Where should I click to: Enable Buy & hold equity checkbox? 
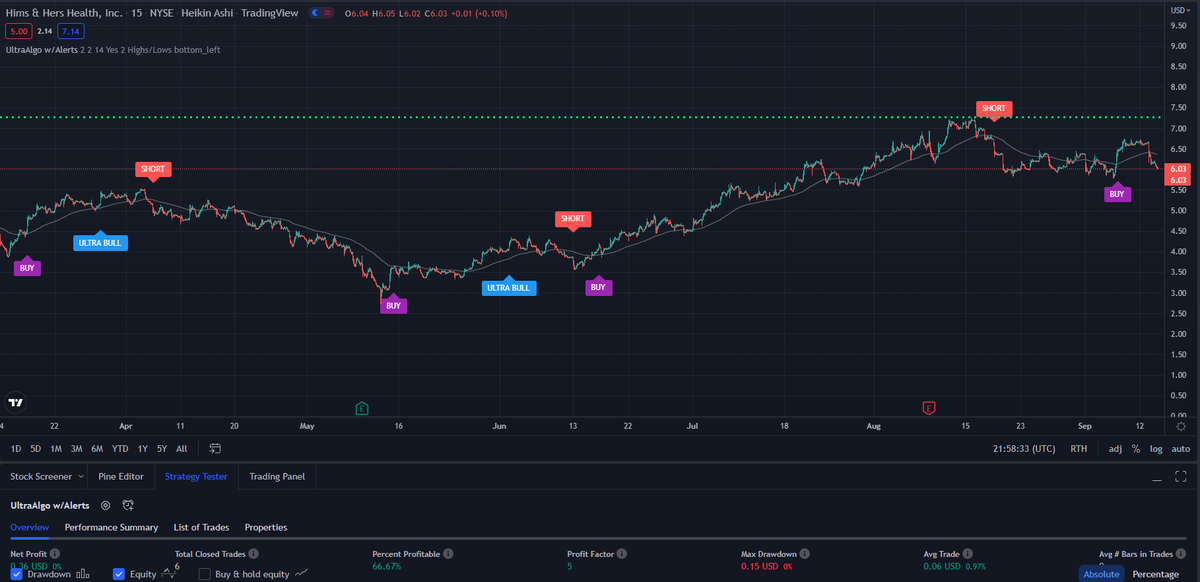pyautogui.click(x=205, y=574)
